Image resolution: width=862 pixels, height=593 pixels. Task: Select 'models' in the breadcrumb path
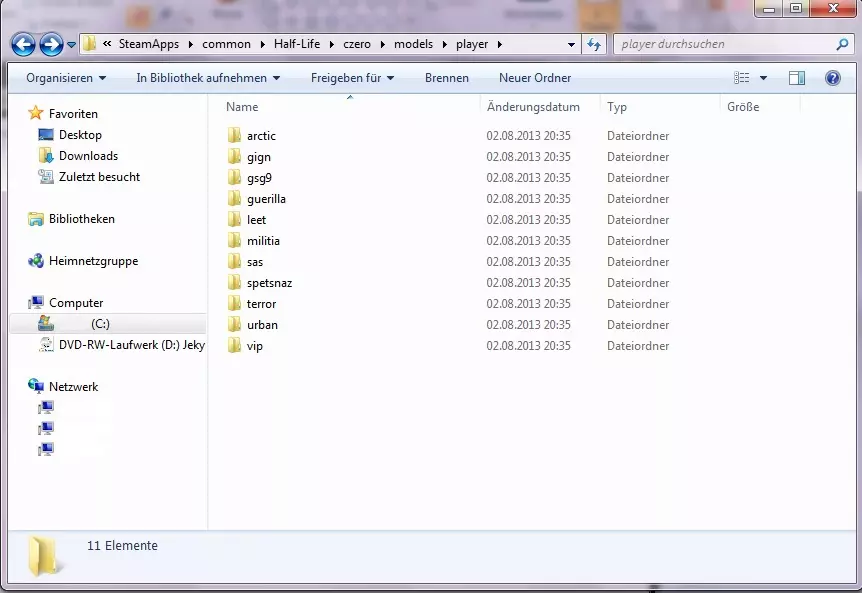413,44
